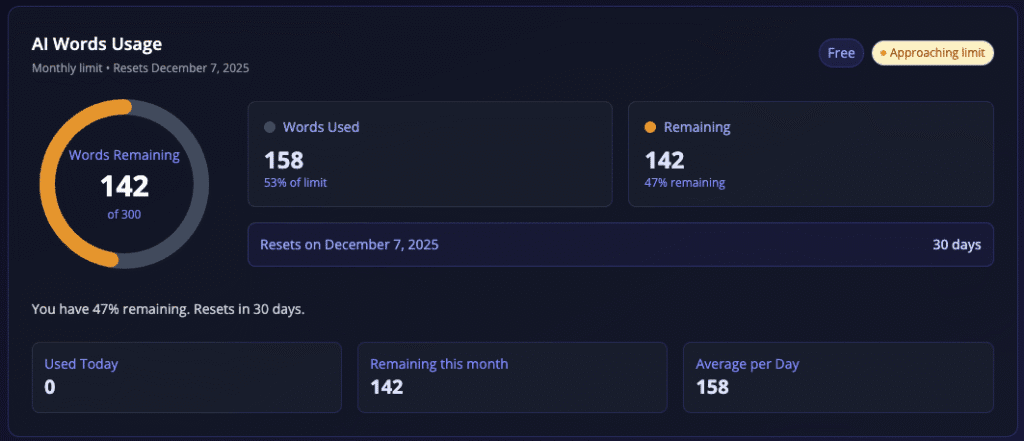
Task: Click the Resets on December 7, 2025 bar
Action: pos(620,244)
